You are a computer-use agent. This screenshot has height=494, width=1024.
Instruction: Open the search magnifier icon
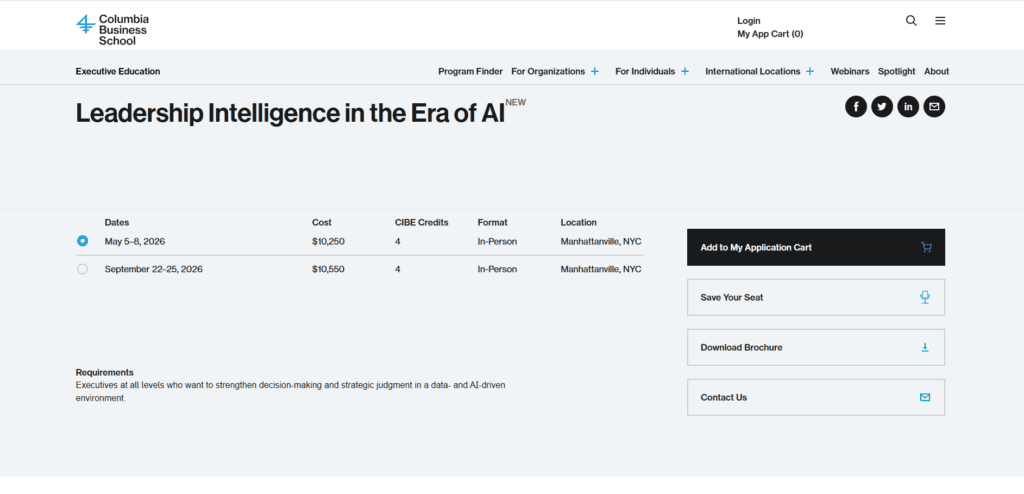point(911,21)
